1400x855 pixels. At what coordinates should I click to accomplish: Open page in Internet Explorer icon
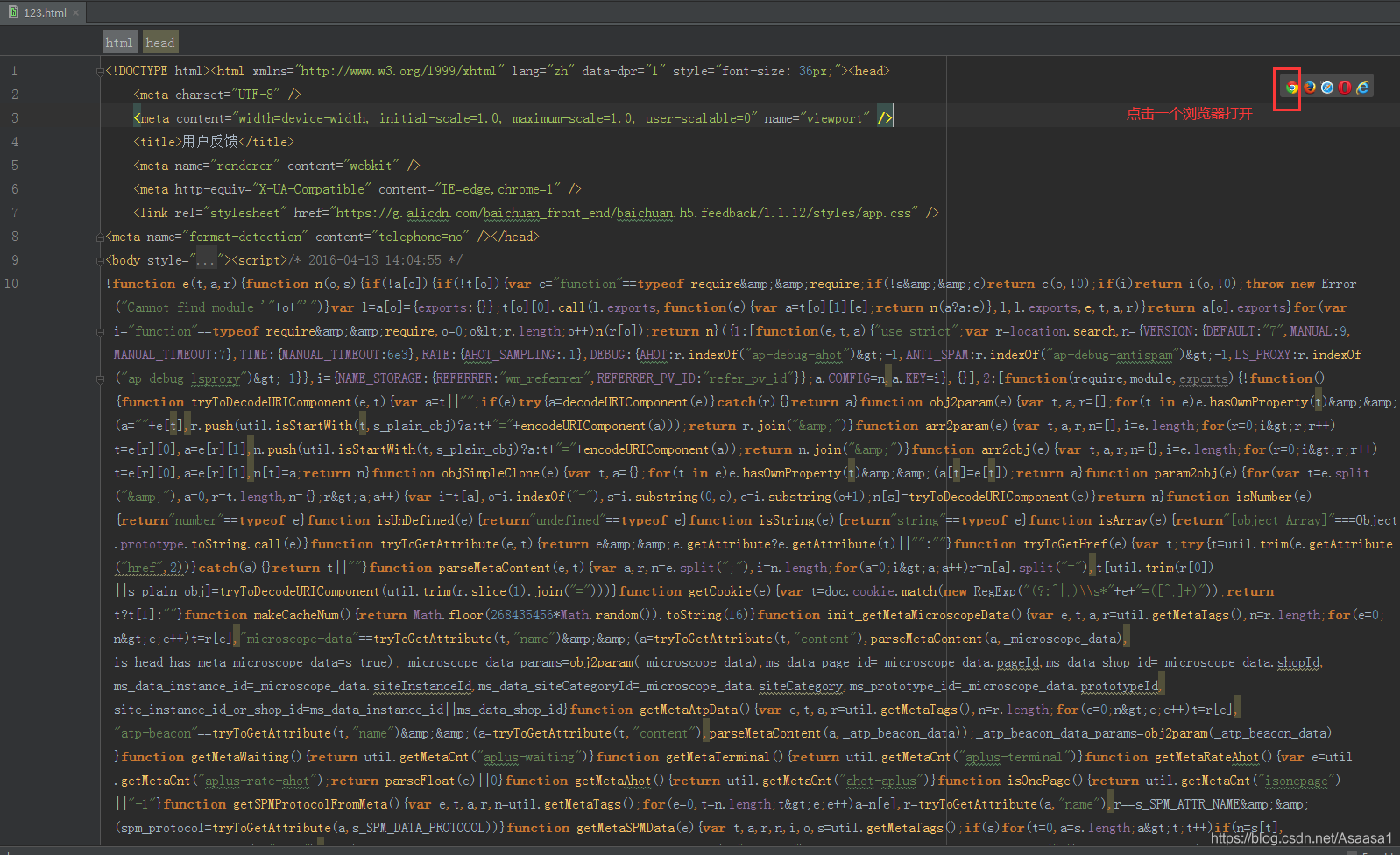pyautogui.click(x=1362, y=88)
